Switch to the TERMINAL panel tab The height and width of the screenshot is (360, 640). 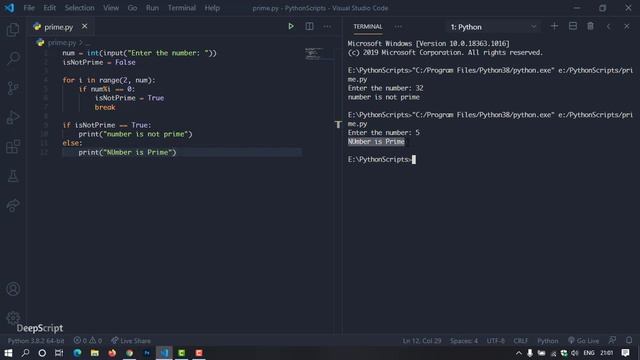coord(368,27)
